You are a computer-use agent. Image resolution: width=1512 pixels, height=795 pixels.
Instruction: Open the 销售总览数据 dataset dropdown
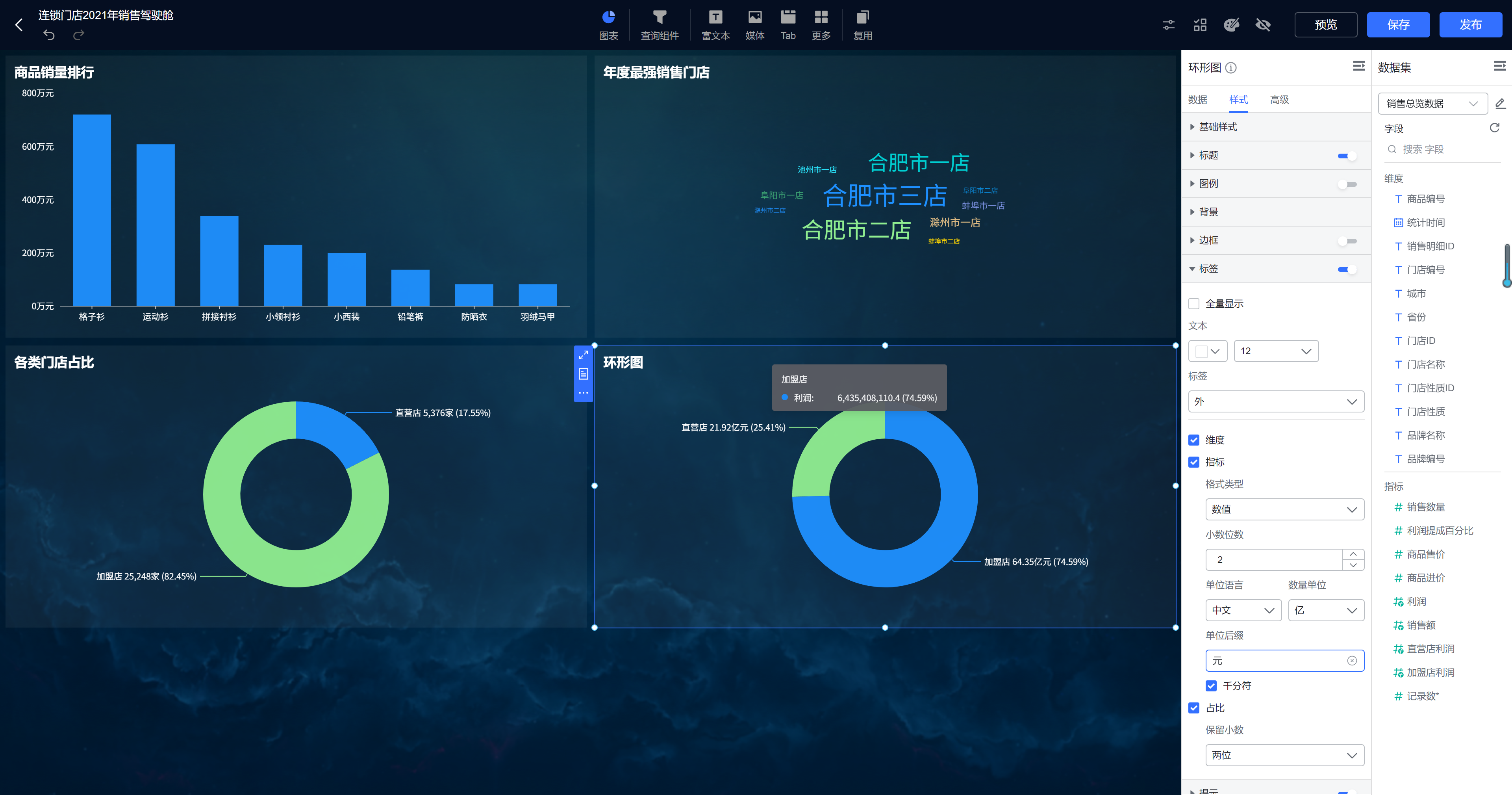coord(1432,103)
